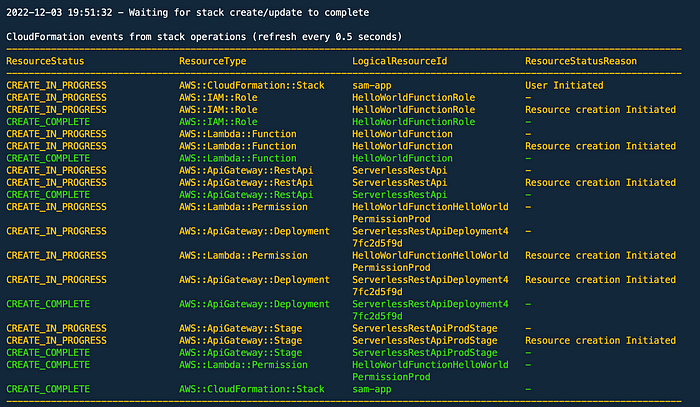Click the green HelloWorldFunctionRole logical ID
Image resolution: width=700 pixels, height=407 pixels.
point(413,122)
